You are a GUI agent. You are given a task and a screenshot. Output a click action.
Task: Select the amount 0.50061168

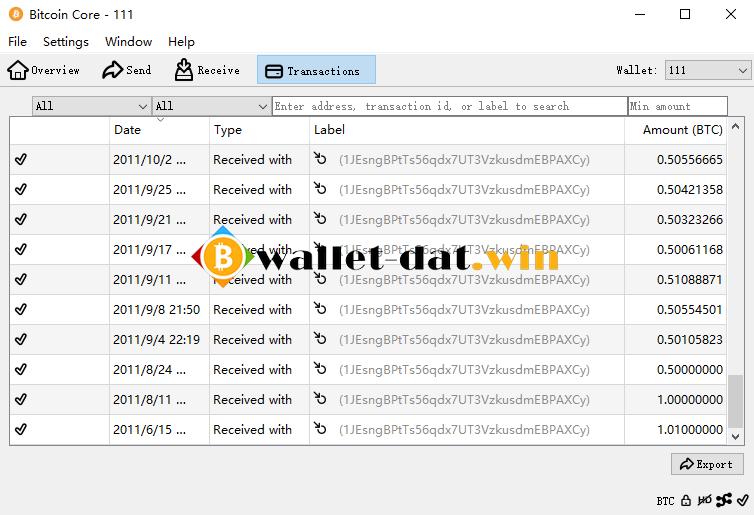tap(690, 250)
